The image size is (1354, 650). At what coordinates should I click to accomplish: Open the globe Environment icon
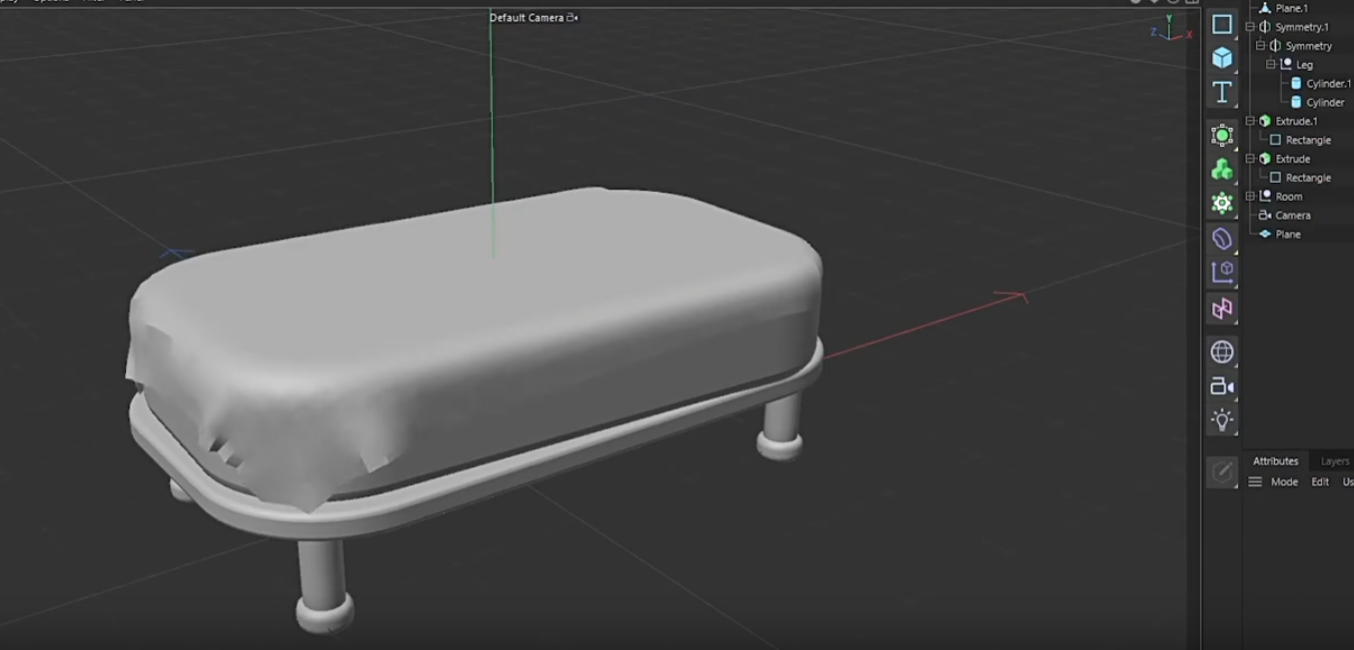click(x=1222, y=352)
